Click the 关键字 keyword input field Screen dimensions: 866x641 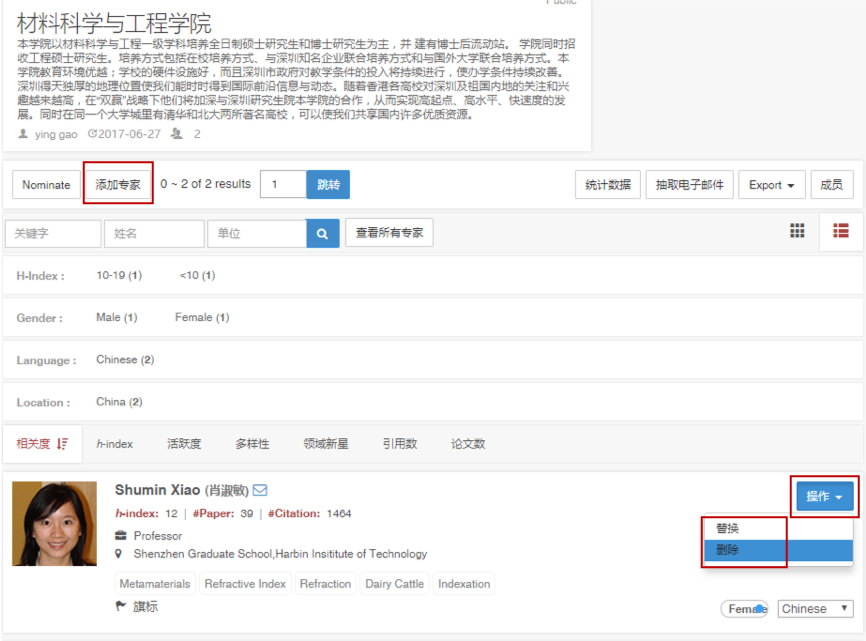(53, 234)
